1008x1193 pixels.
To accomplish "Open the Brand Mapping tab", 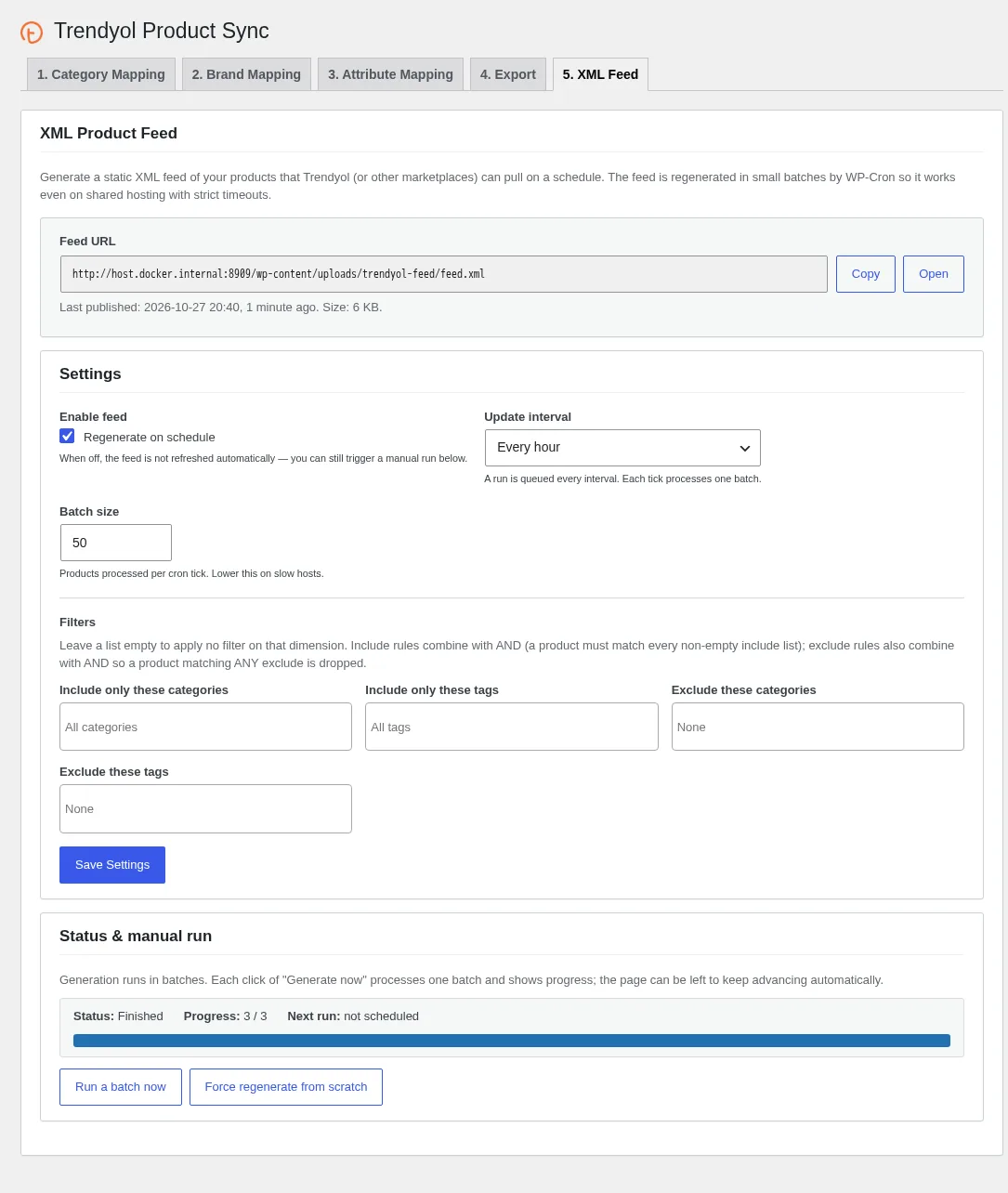I will 246,74.
